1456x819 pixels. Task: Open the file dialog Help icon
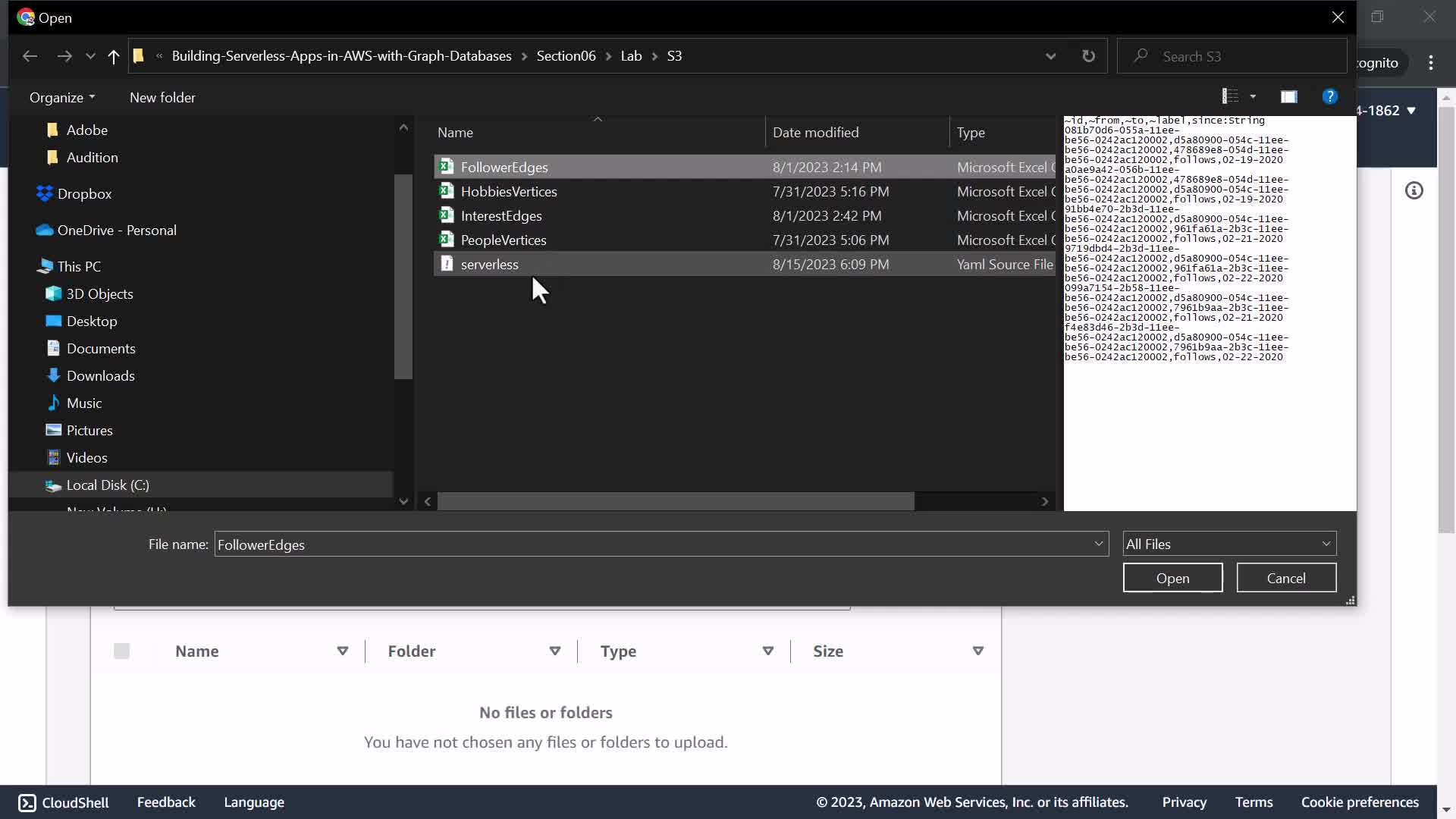[x=1329, y=97]
